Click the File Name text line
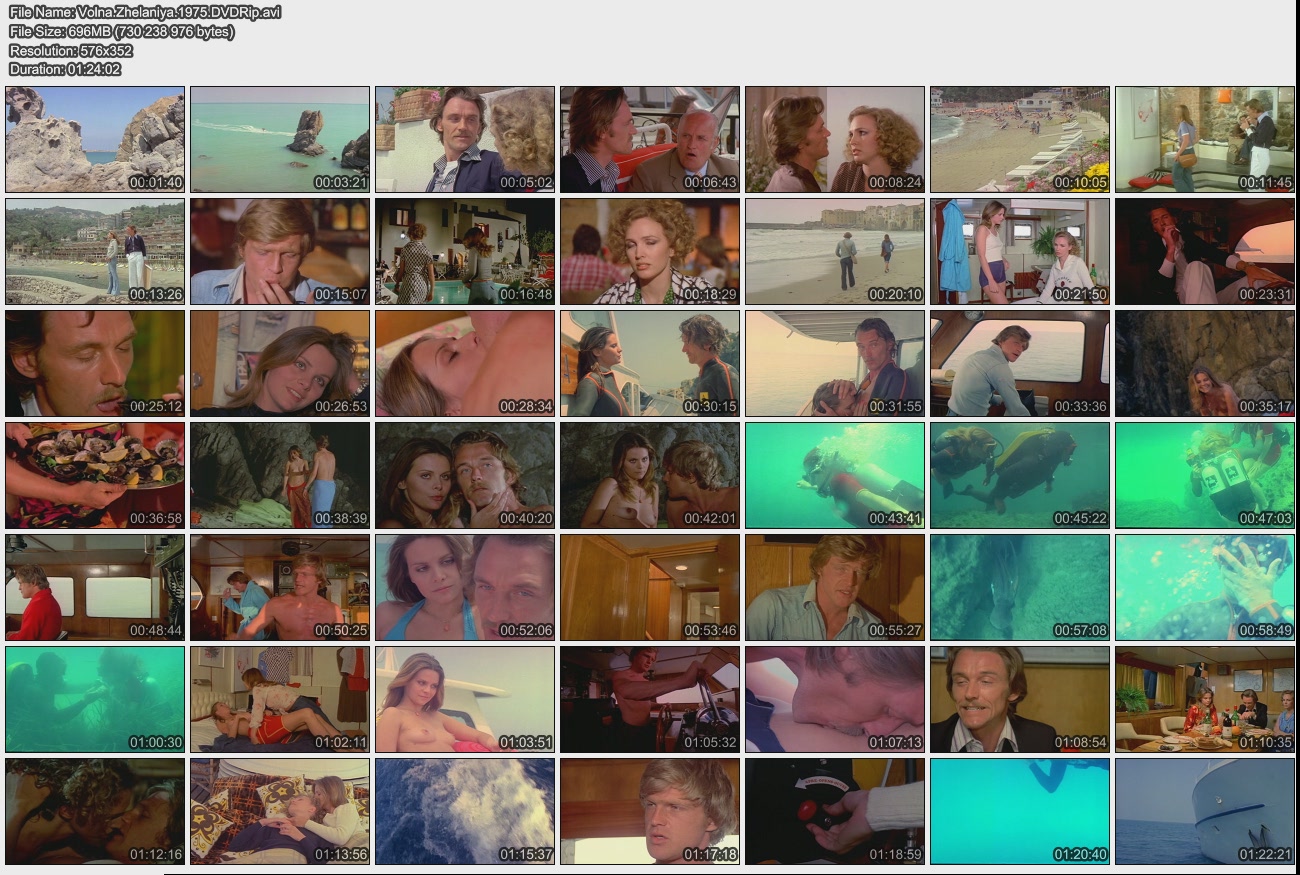The height and width of the screenshot is (875, 1300). click(145, 12)
